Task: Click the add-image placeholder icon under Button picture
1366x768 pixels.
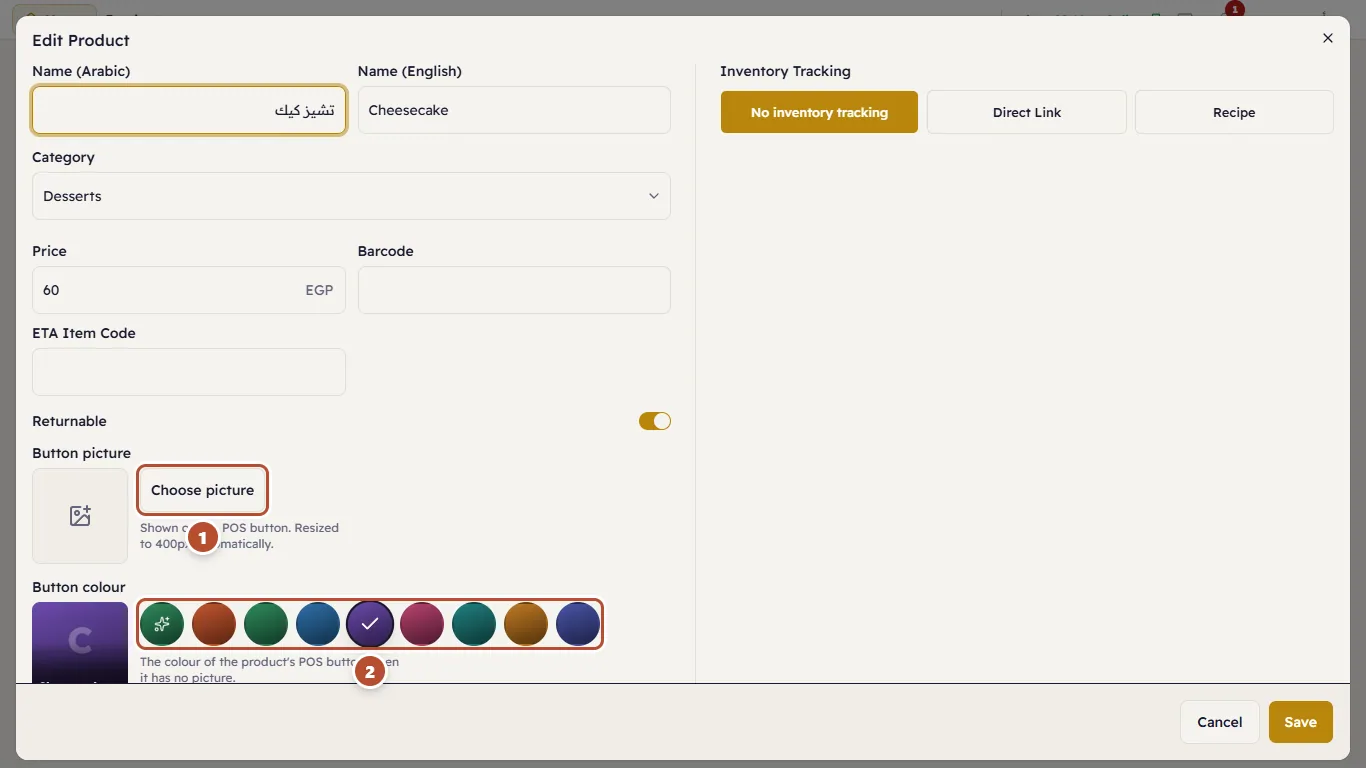Action: coord(80,516)
